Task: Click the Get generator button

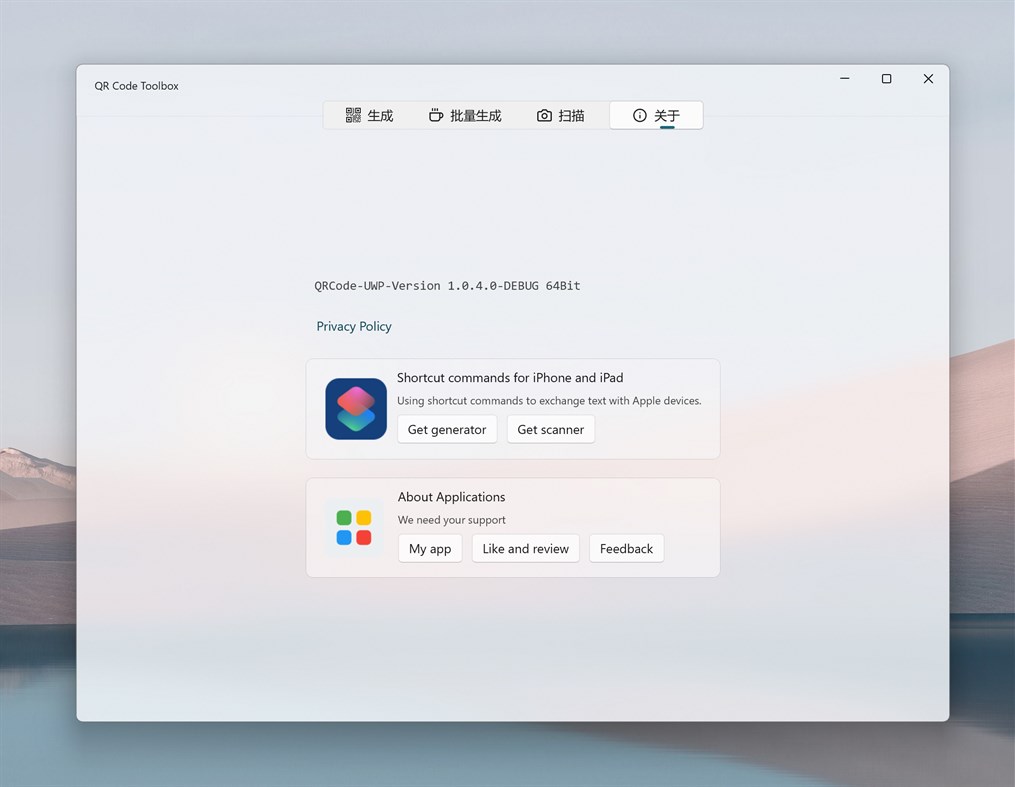Action: click(x=447, y=430)
